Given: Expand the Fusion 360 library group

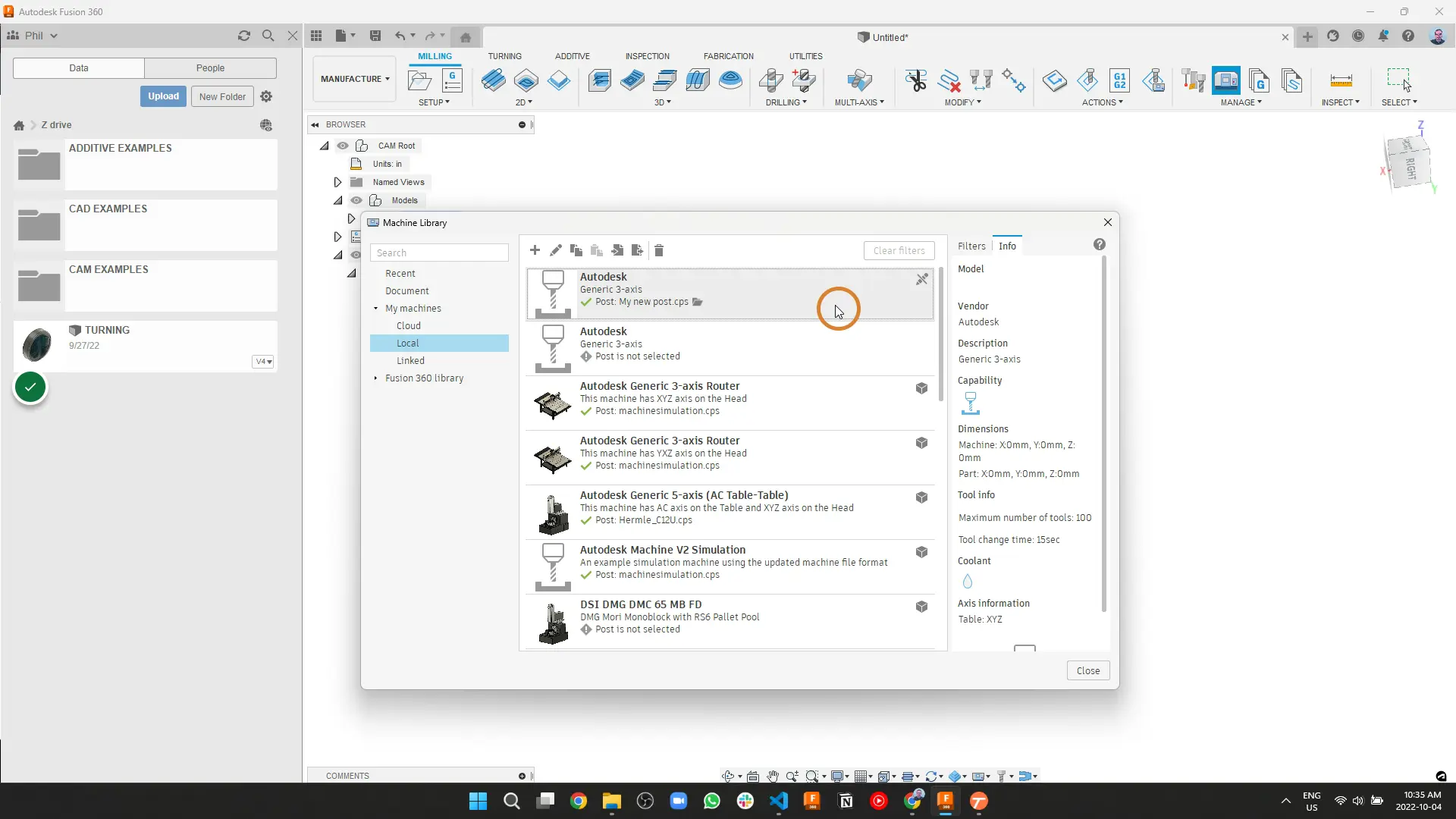Looking at the screenshot, I should [376, 378].
